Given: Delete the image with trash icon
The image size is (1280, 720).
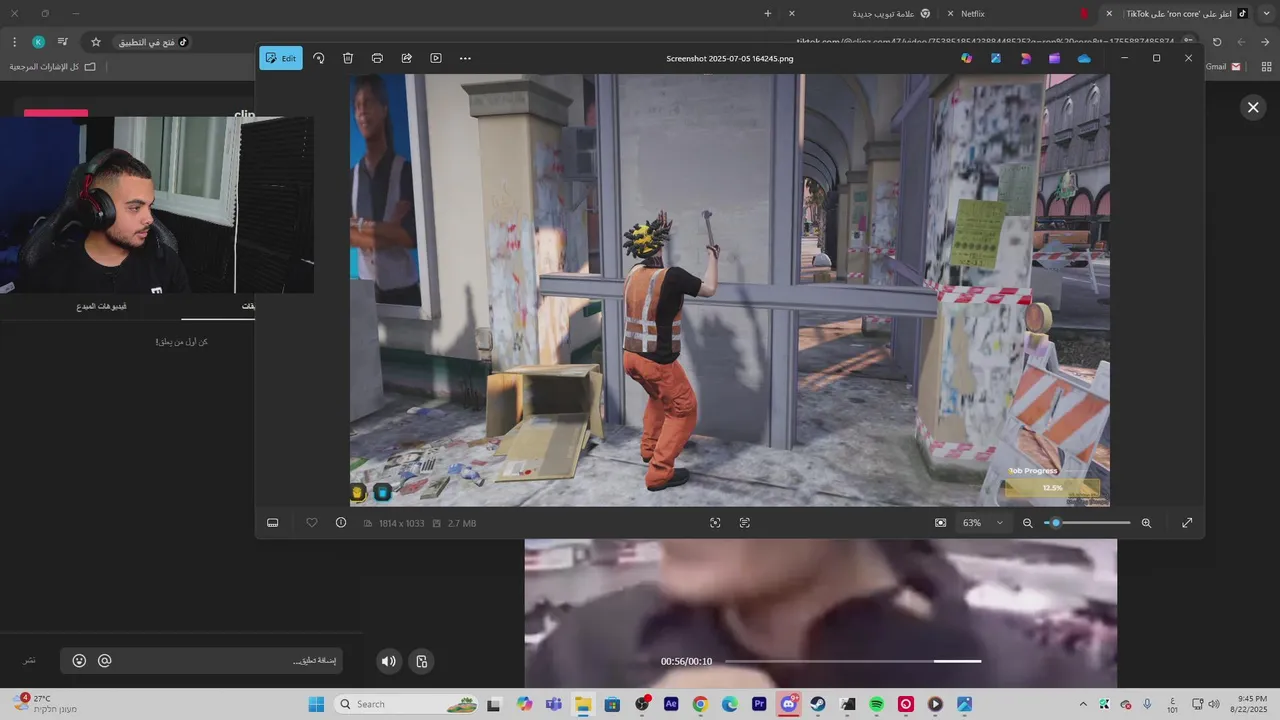Looking at the screenshot, I should coord(348,58).
